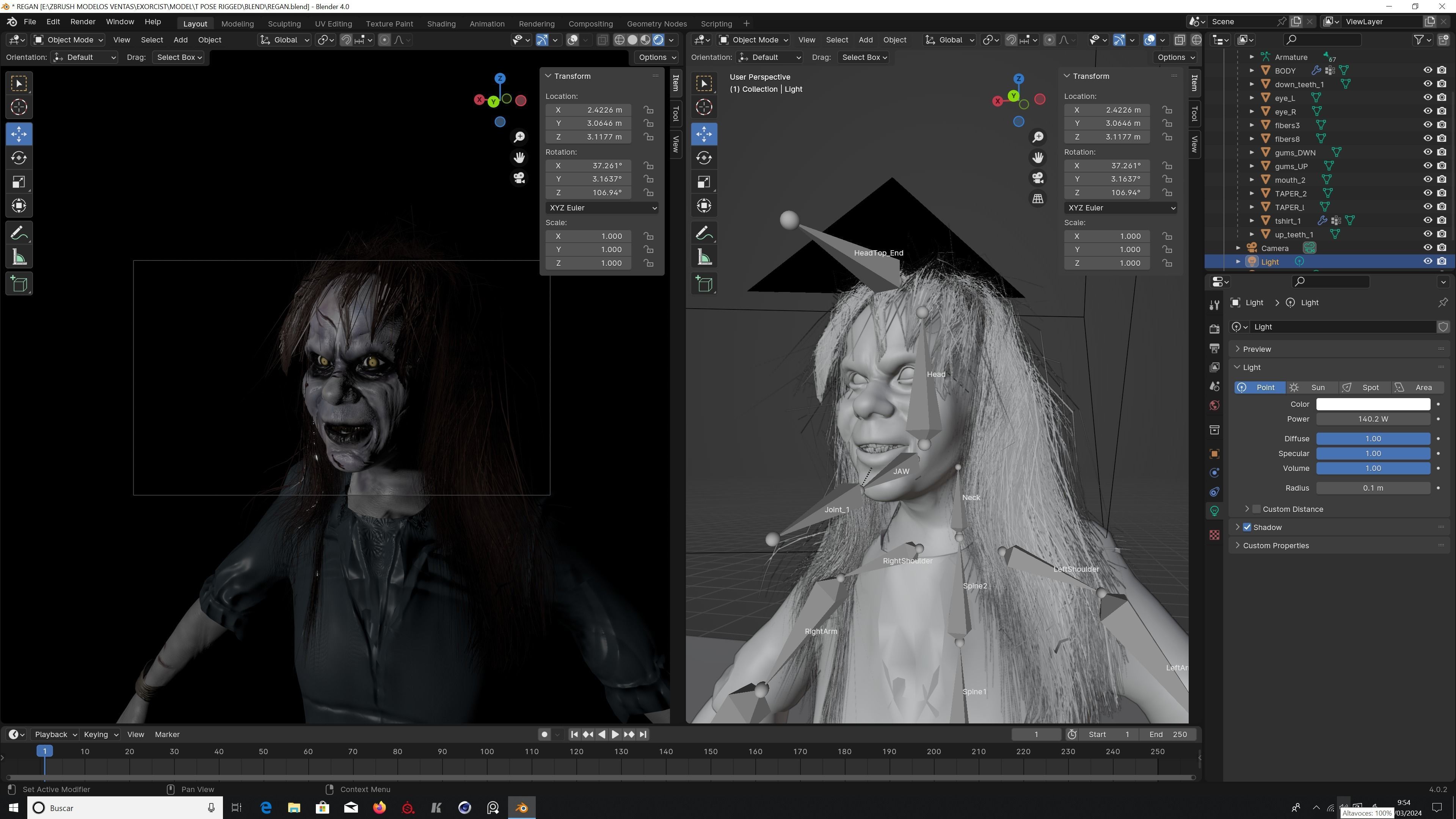Open the Render properties tab icon

(x=1214, y=329)
